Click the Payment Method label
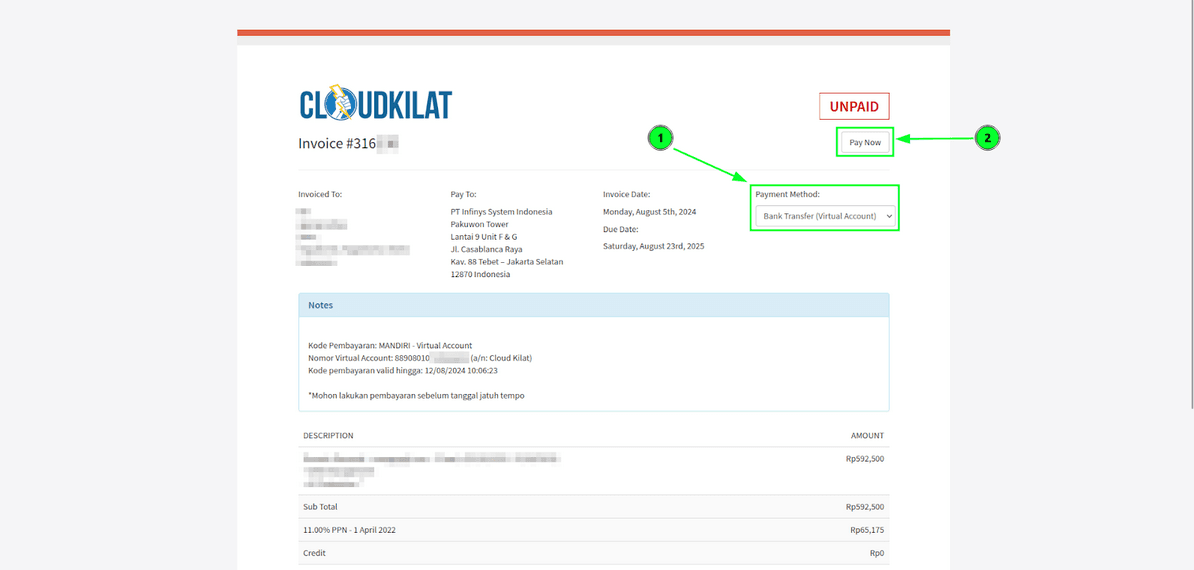Screen dimensions: 1194x570 [787, 194]
